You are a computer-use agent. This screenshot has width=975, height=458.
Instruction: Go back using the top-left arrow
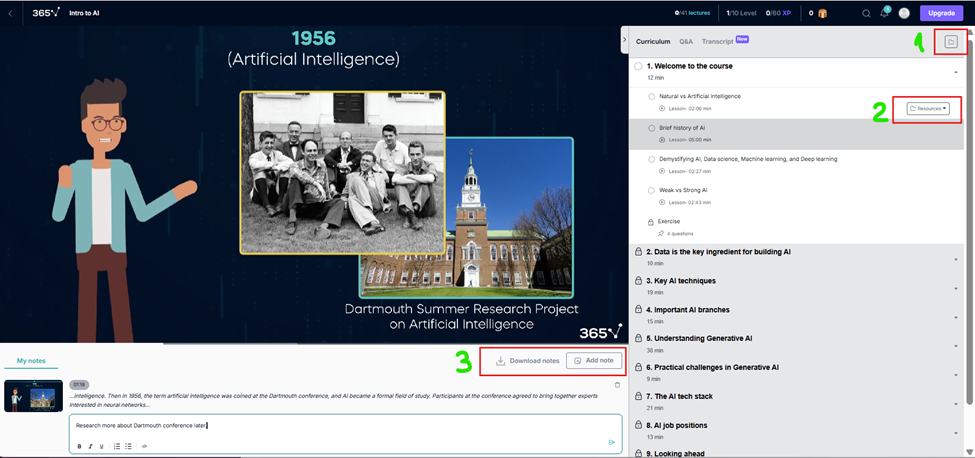point(10,13)
